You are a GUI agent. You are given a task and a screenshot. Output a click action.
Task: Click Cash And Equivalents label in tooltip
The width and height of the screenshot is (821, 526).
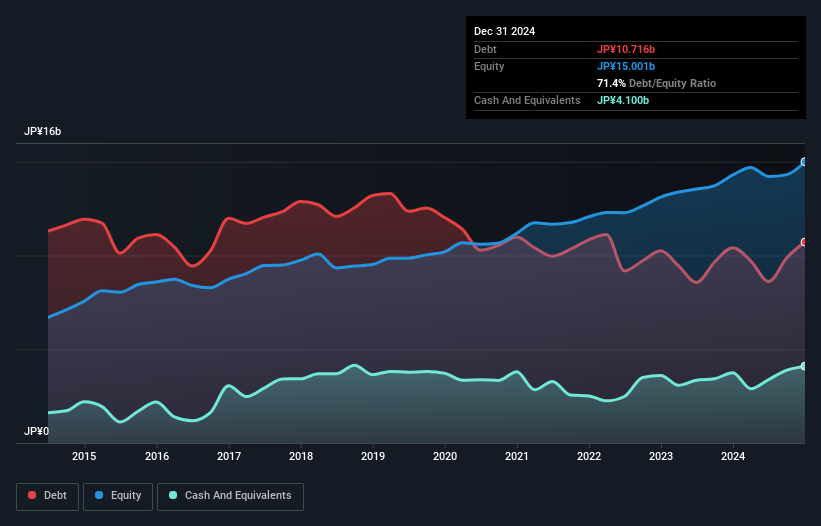pyautogui.click(x=527, y=100)
